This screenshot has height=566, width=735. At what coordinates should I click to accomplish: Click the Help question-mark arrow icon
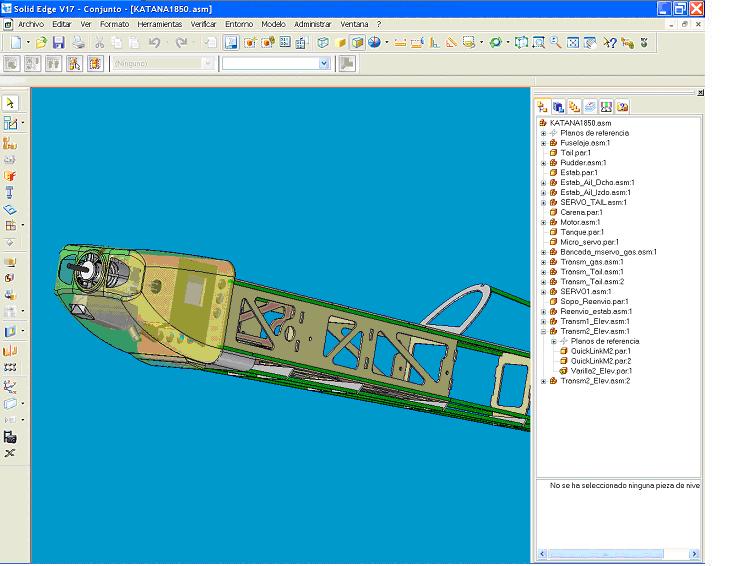(609, 43)
